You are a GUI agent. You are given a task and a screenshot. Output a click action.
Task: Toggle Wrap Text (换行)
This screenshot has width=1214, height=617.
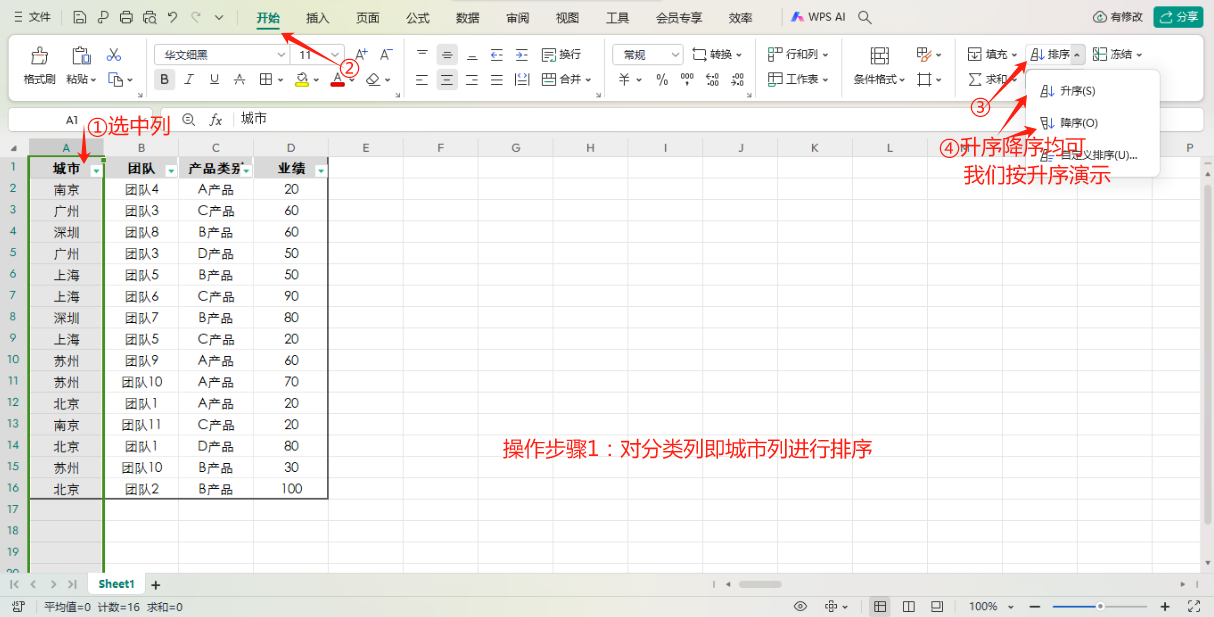coord(561,54)
